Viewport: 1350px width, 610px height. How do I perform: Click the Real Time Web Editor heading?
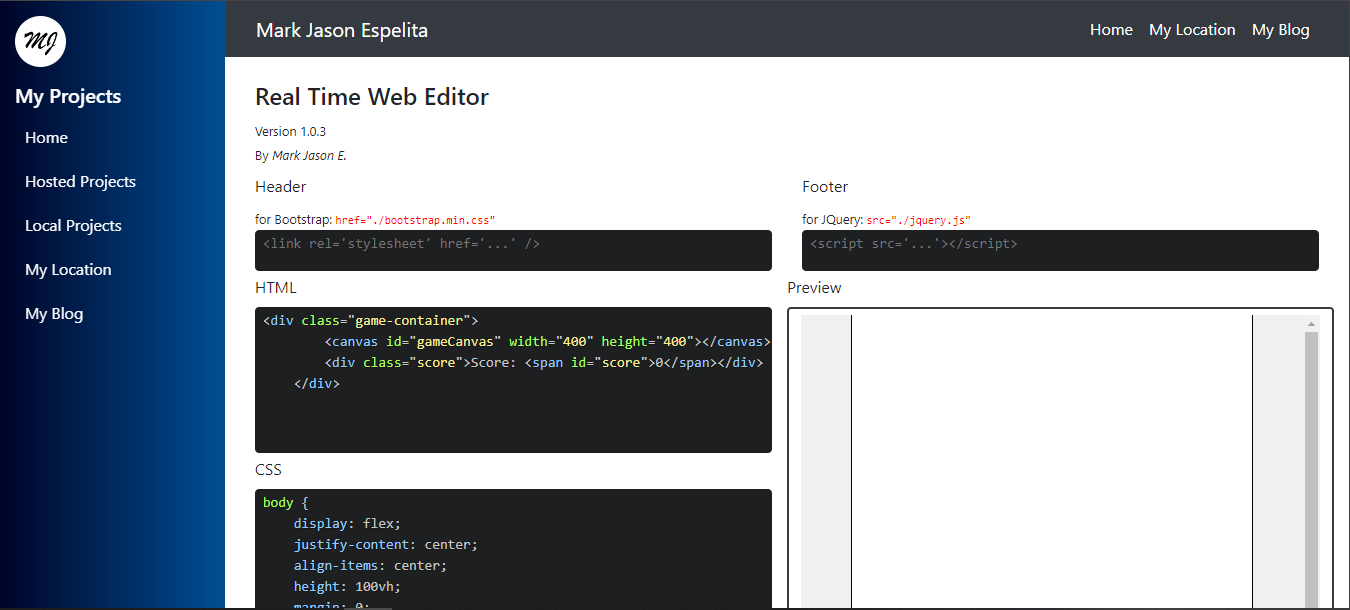coord(372,97)
